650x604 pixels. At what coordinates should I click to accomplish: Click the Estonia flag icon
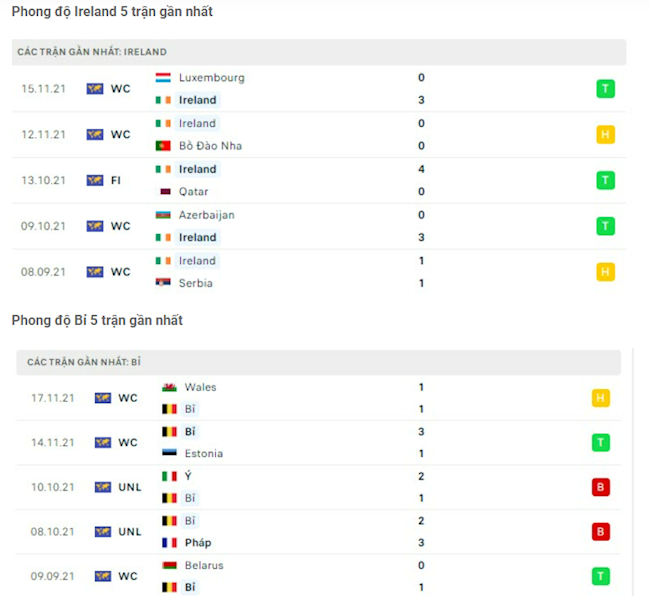(169, 454)
